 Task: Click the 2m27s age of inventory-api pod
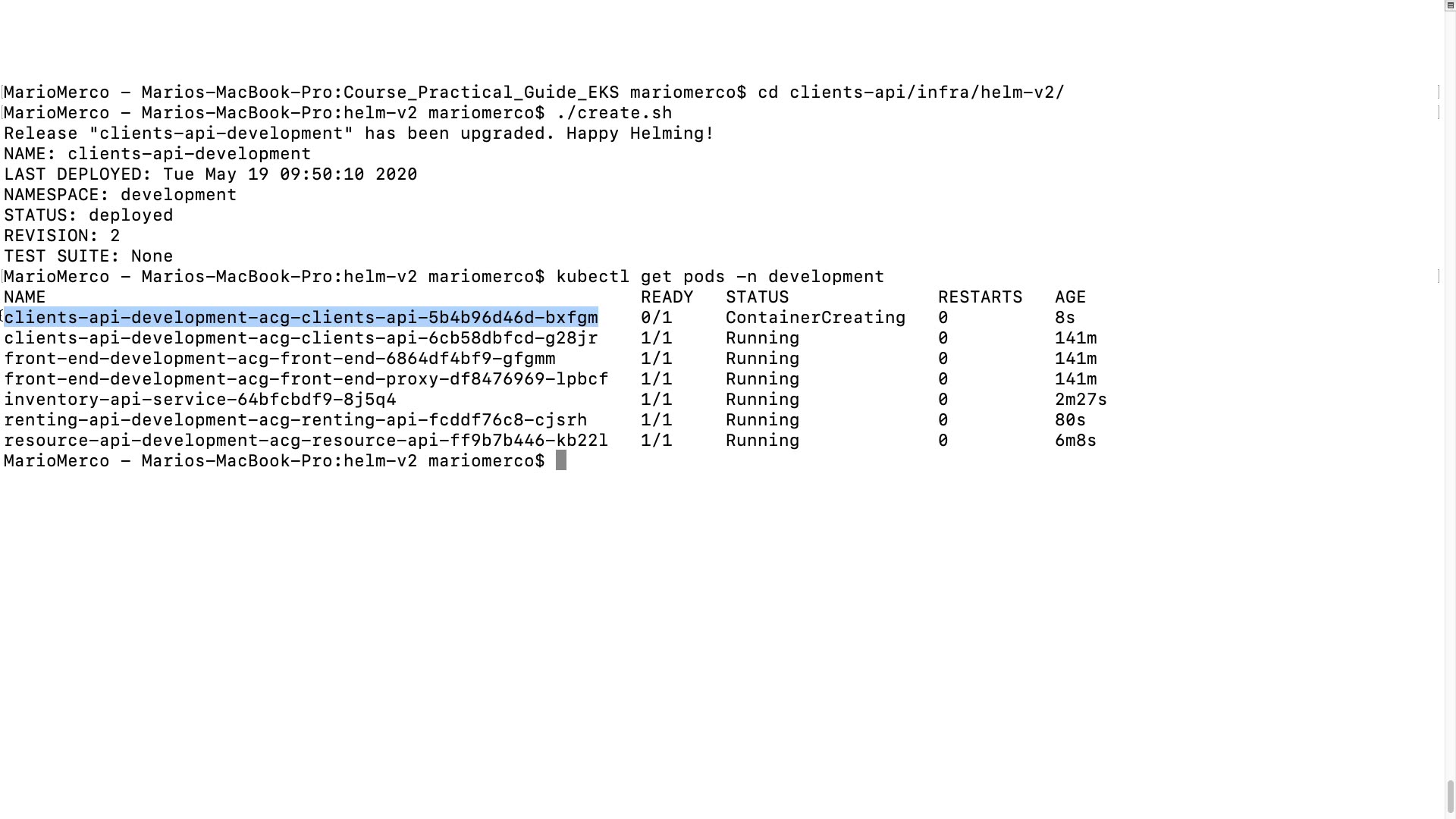[1081, 400]
